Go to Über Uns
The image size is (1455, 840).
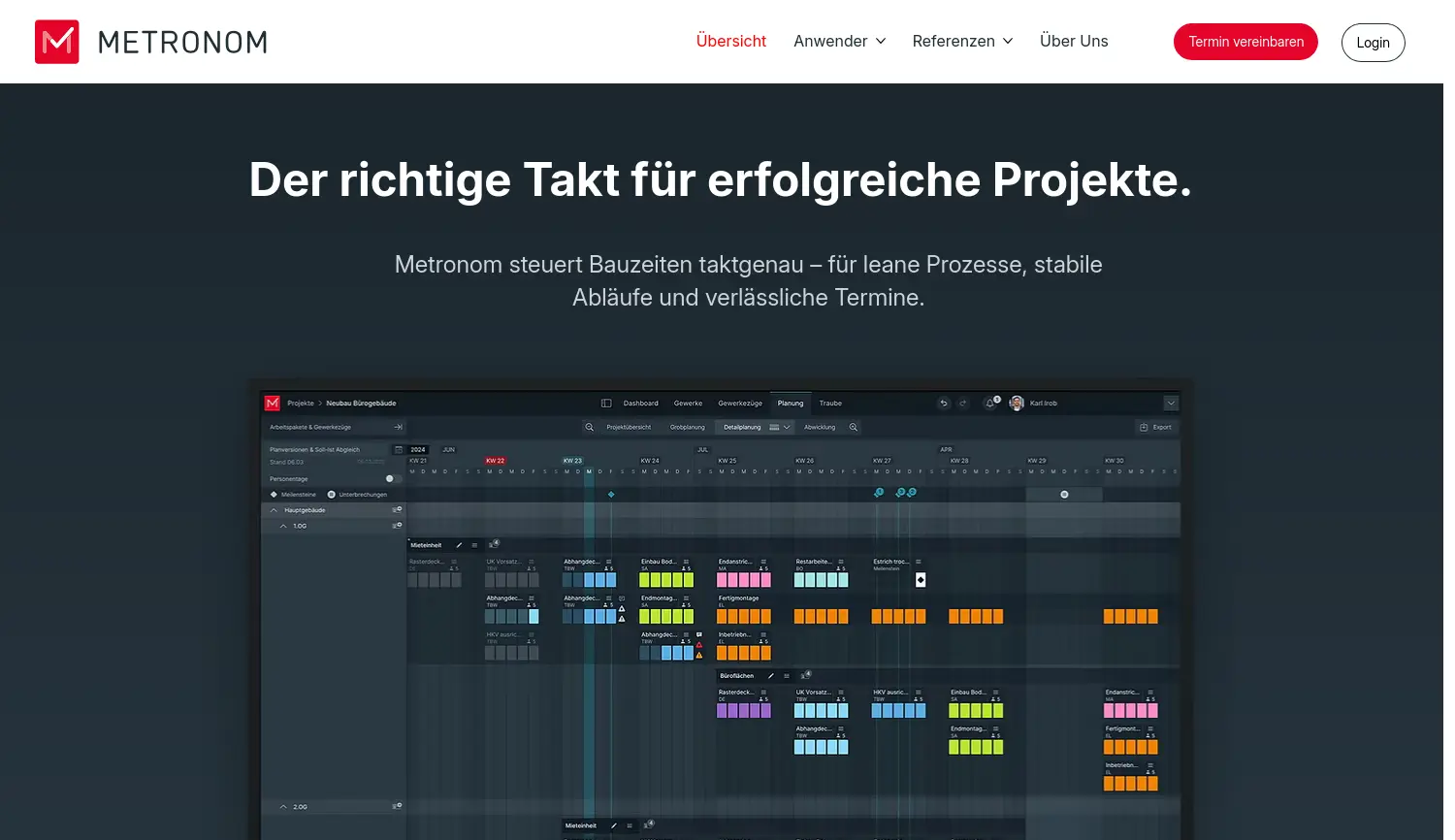coord(1074,41)
